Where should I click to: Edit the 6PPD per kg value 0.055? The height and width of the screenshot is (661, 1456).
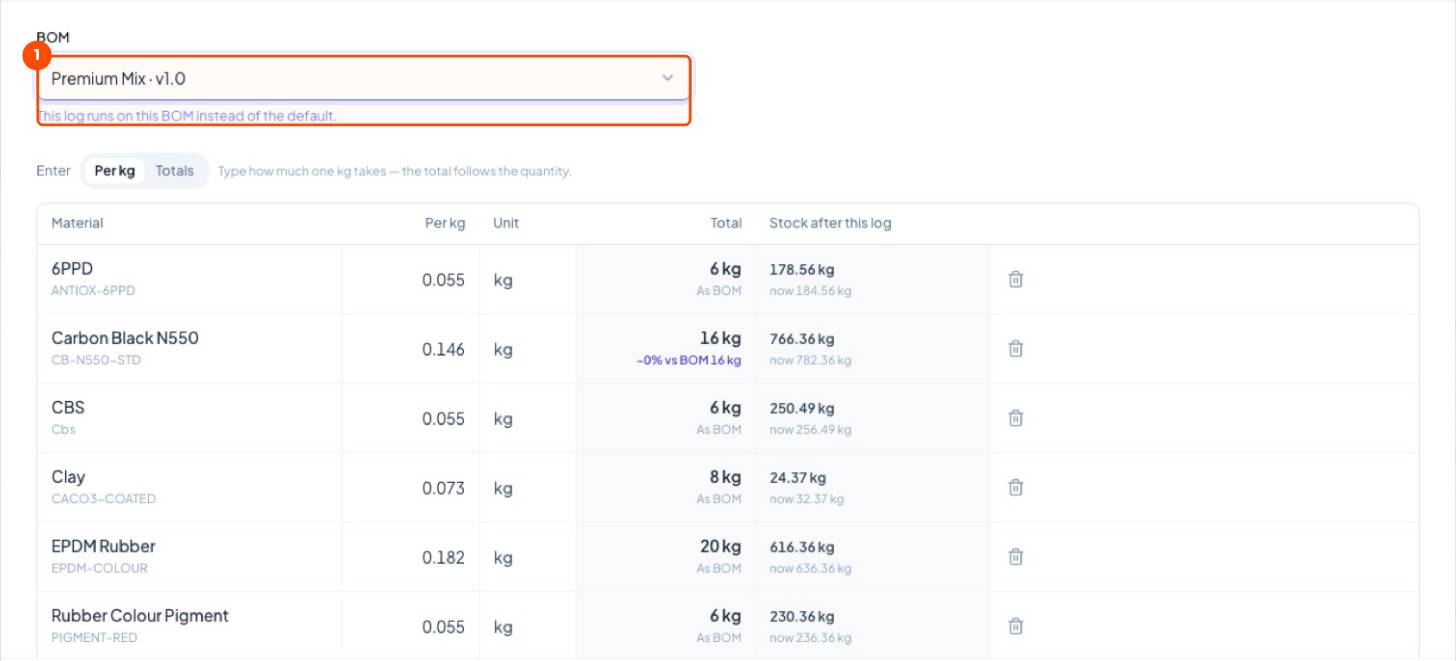410,280
